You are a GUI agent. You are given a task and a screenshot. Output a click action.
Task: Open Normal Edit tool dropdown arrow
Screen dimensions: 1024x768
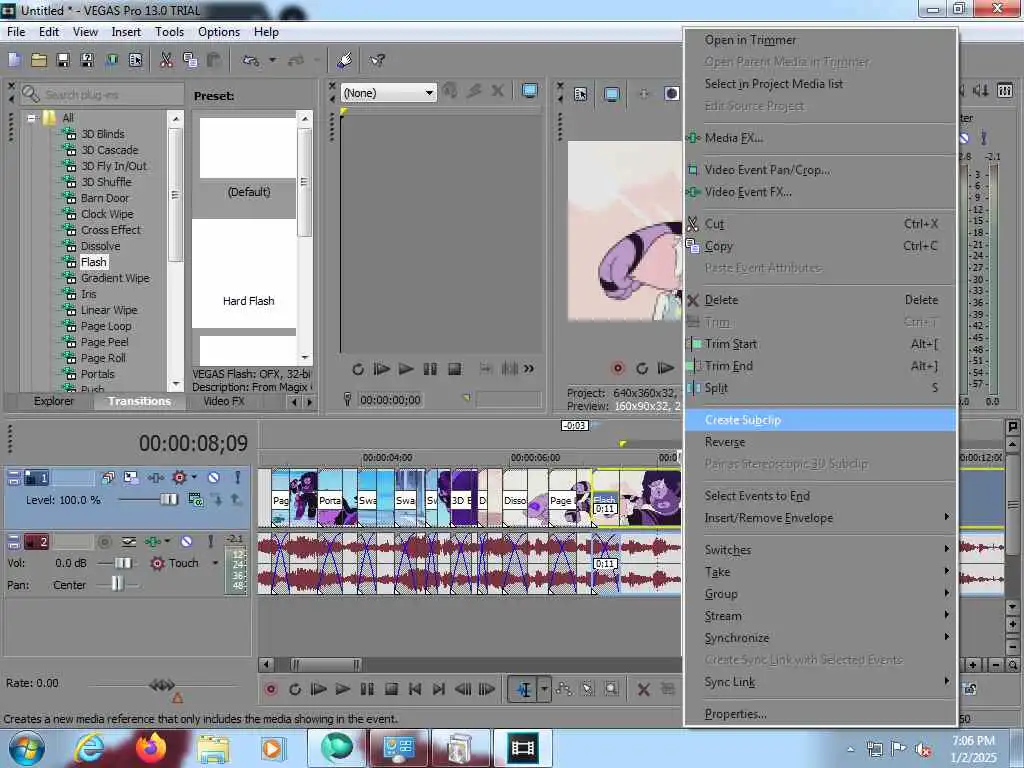[x=544, y=689]
